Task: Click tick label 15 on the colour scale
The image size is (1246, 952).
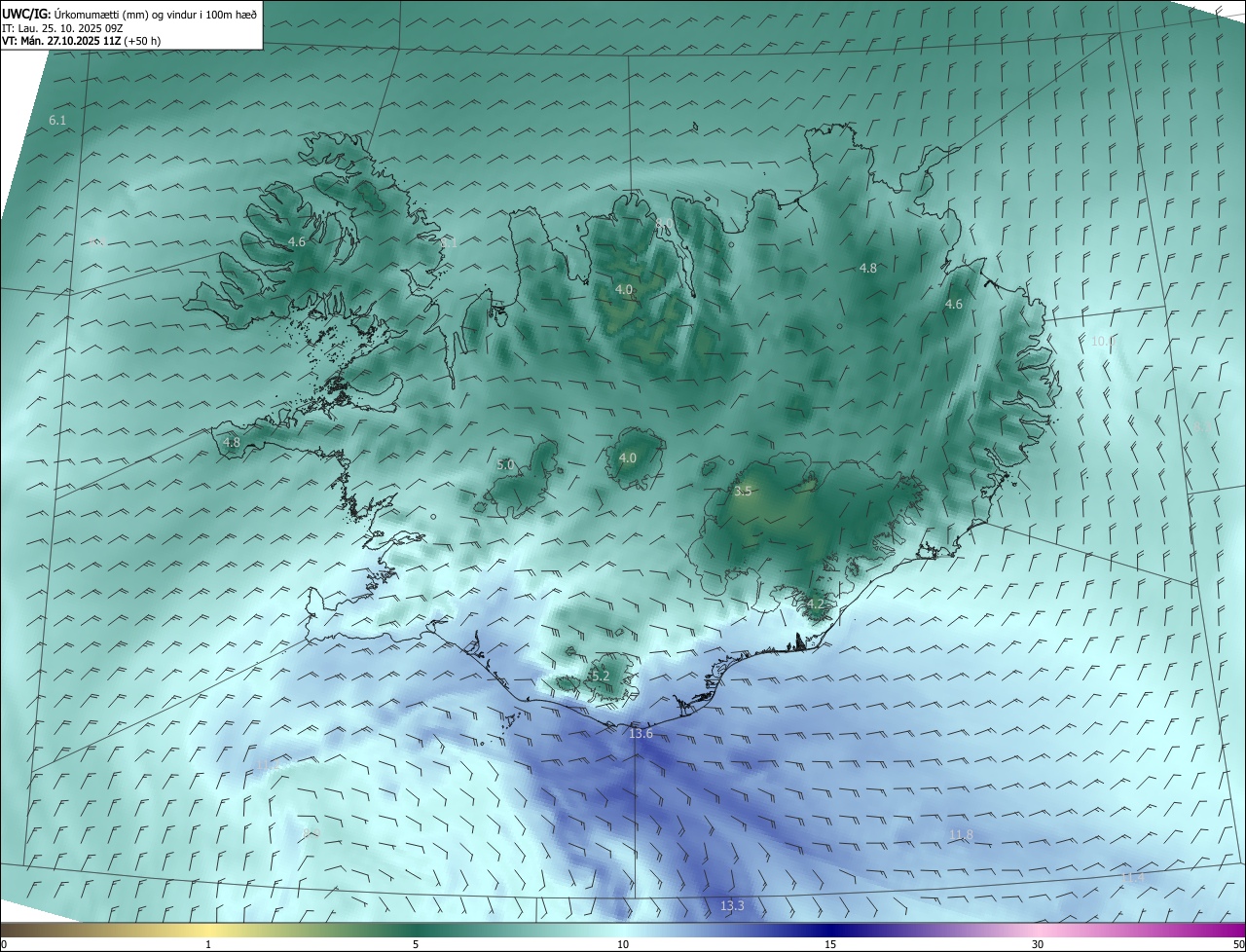Action: point(830,945)
